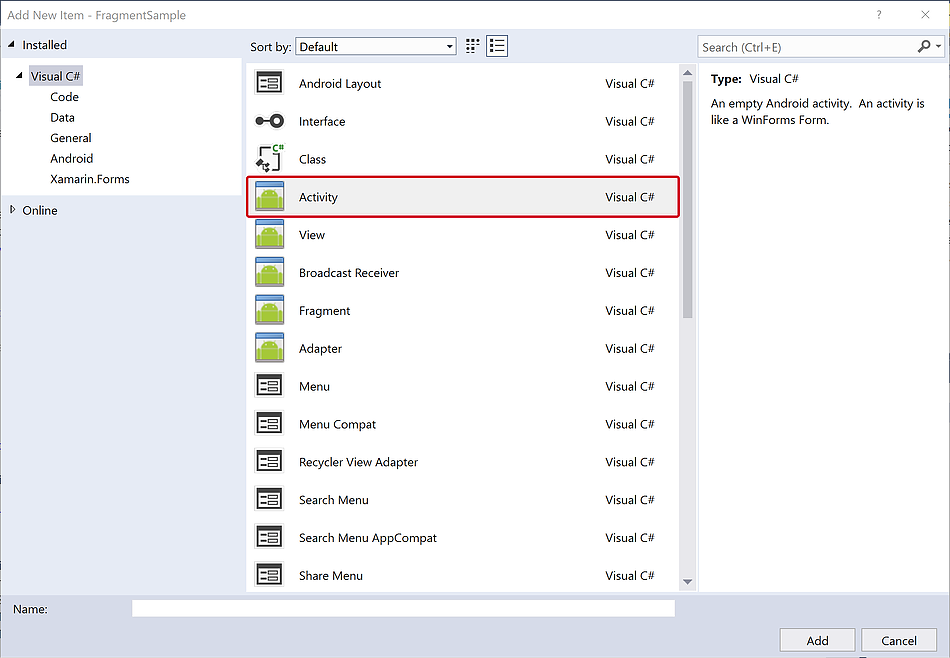
Task: Focus the Name input field
Action: 403,609
